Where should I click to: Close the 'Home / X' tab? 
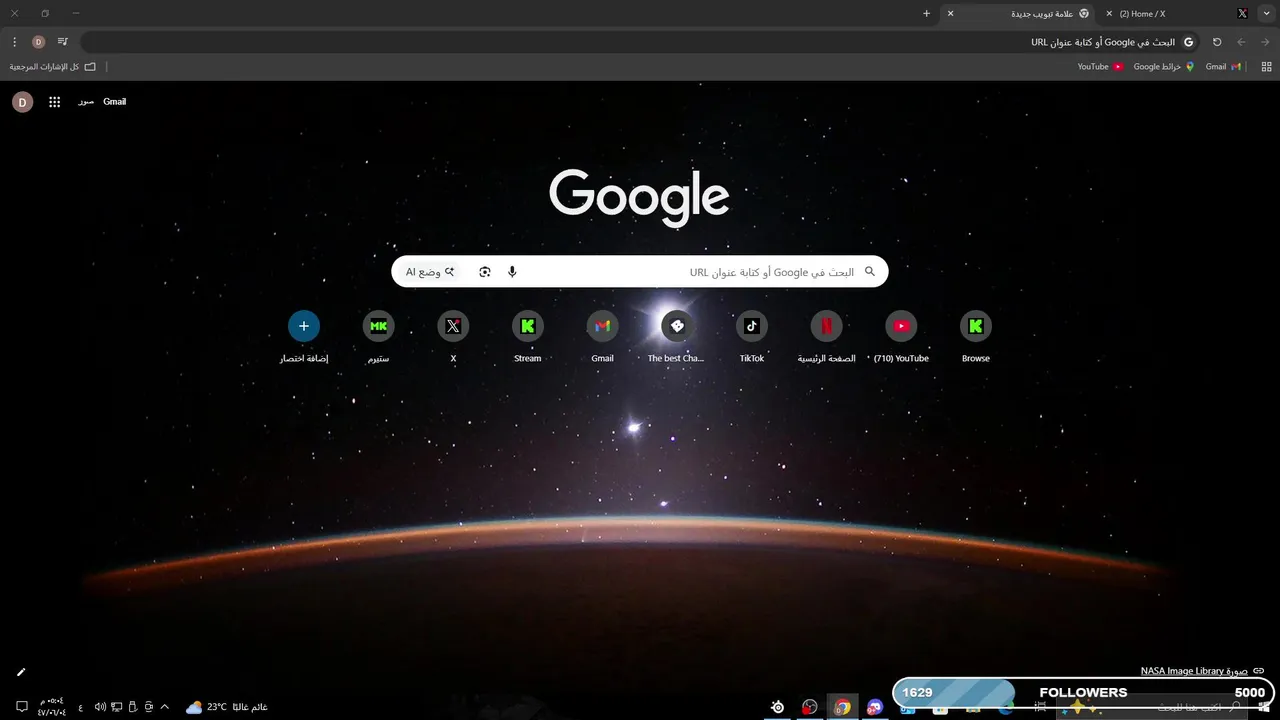(1109, 14)
